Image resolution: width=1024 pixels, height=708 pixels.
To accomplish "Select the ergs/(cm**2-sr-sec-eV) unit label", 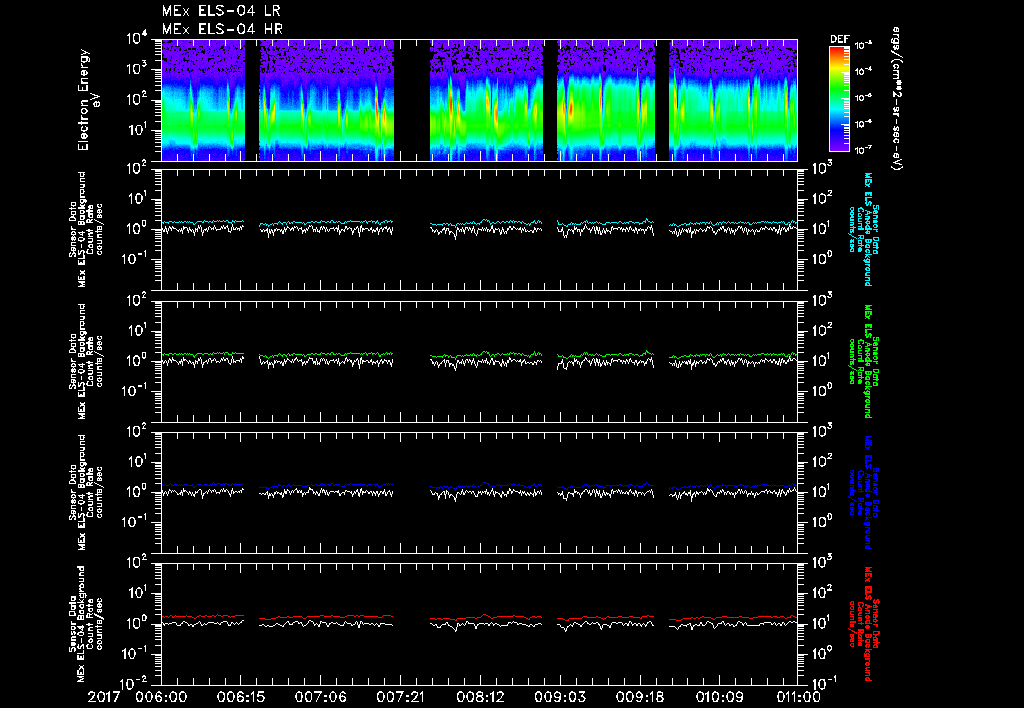I will pyautogui.click(x=896, y=99).
